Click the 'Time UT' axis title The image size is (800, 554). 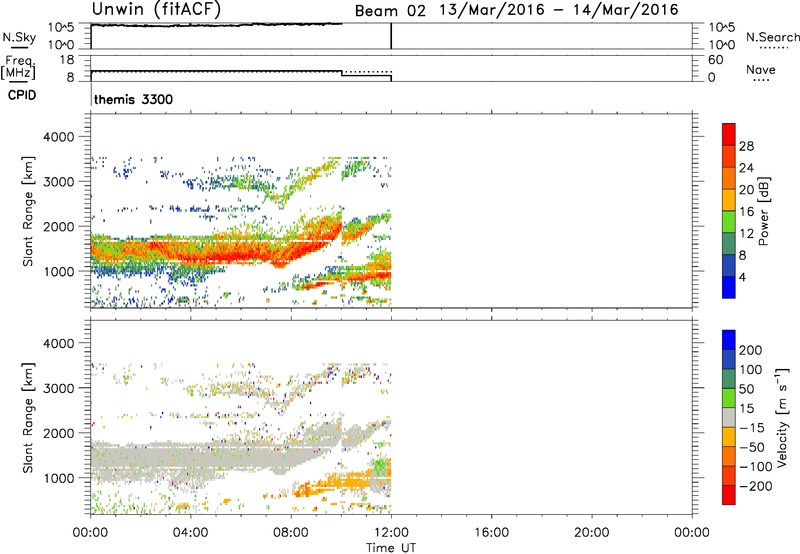tap(391, 548)
